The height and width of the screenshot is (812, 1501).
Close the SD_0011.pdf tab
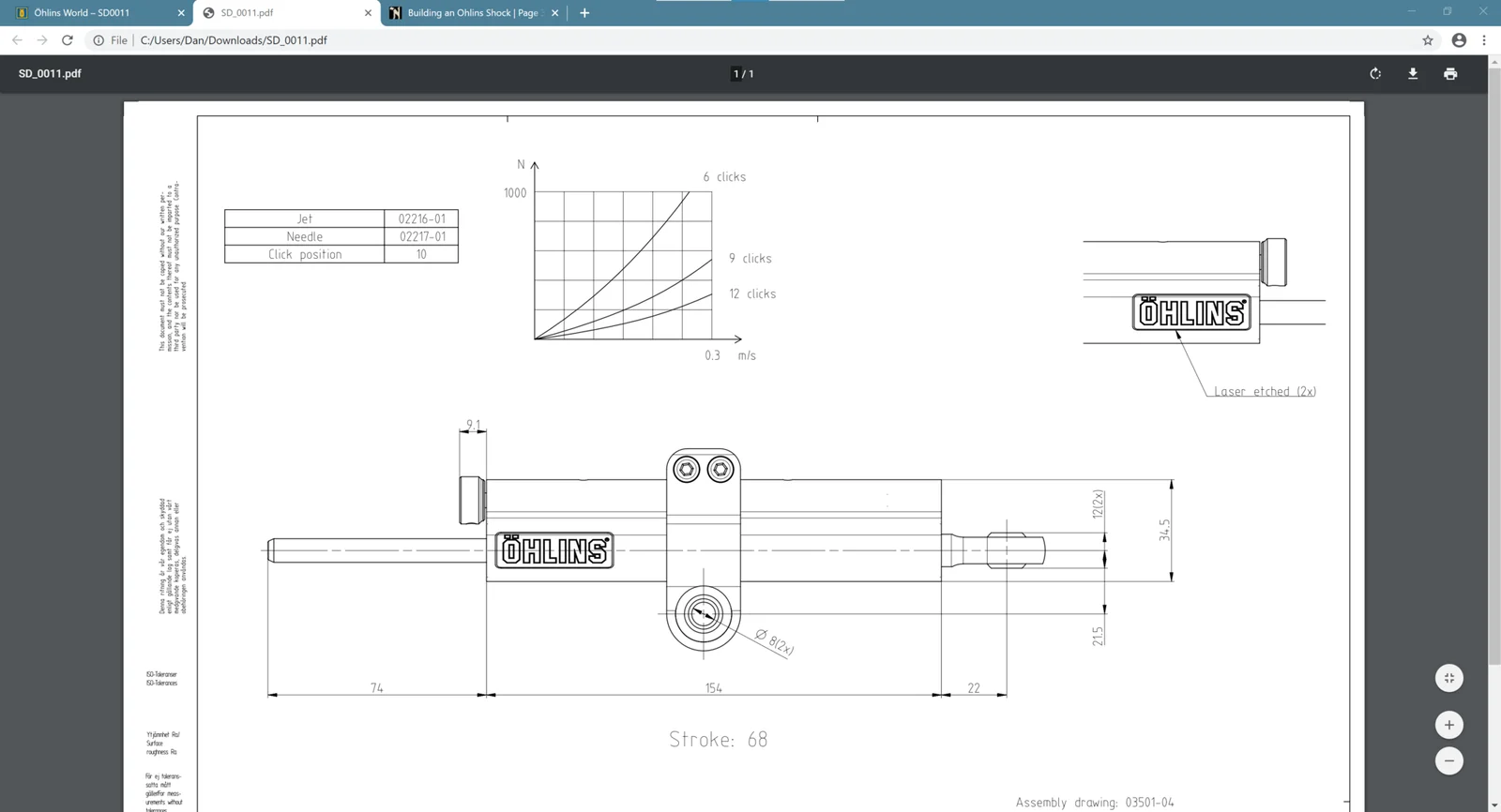[368, 13]
